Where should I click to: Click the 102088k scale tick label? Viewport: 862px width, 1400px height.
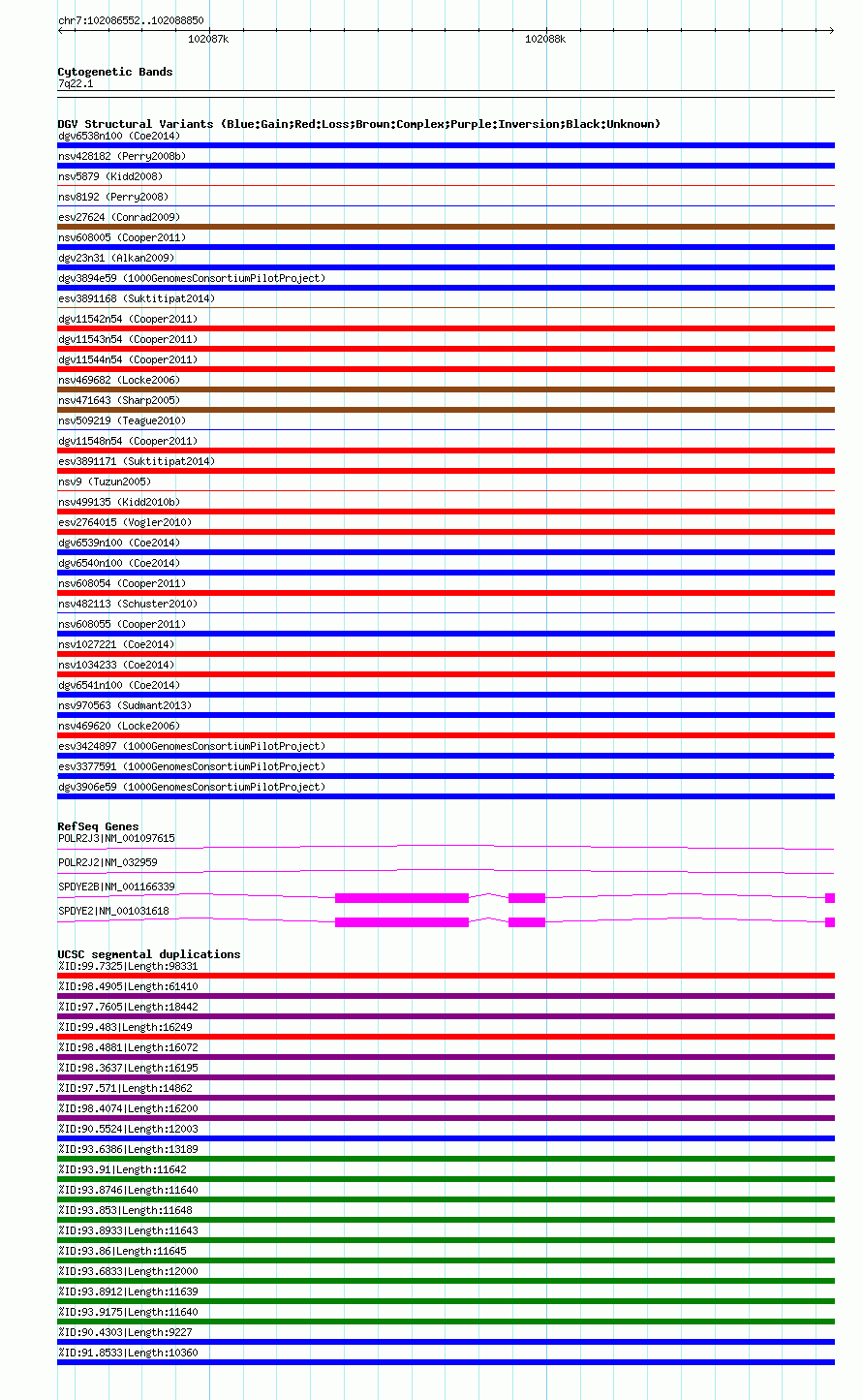pyautogui.click(x=545, y=39)
